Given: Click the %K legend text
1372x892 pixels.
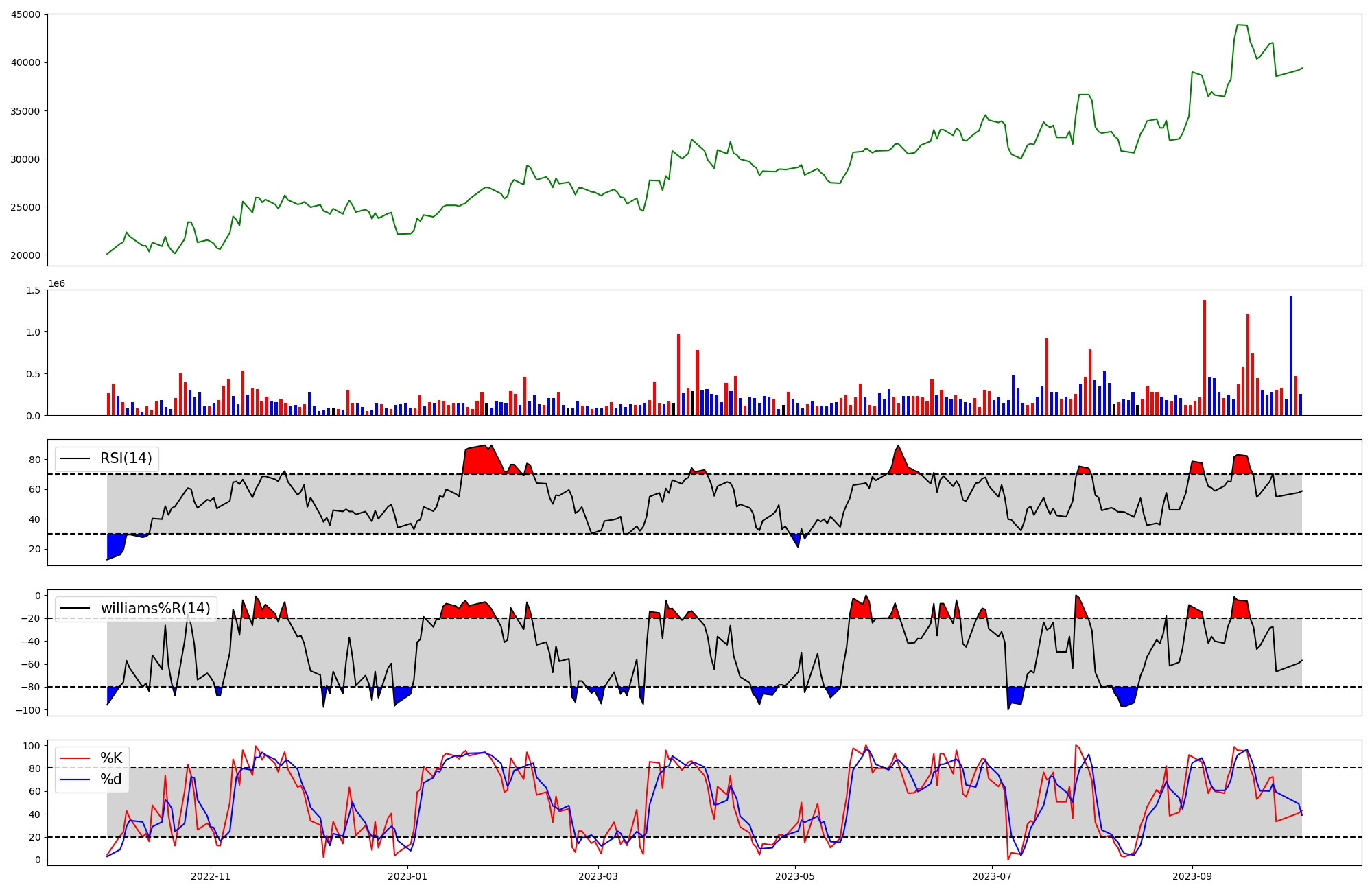Looking at the screenshot, I should pyautogui.click(x=111, y=758).
